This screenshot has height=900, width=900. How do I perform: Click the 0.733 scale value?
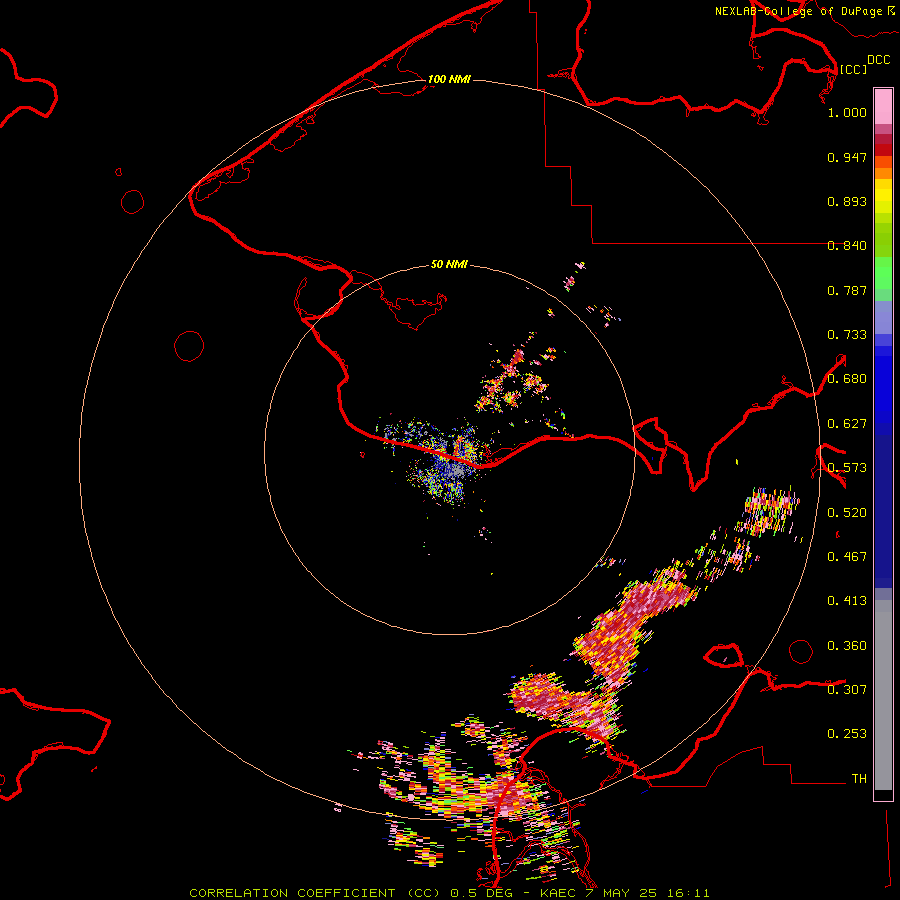[847, 335]
